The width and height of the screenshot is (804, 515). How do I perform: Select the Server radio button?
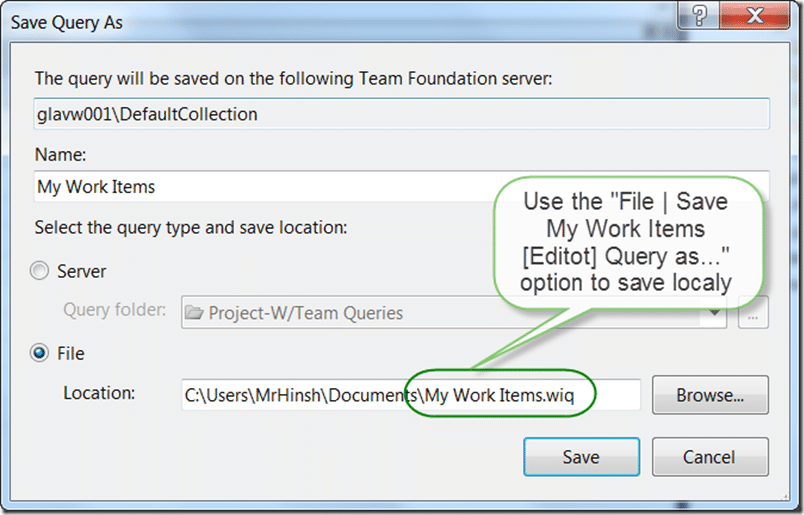pyautogui.click(x=39, y=271)
